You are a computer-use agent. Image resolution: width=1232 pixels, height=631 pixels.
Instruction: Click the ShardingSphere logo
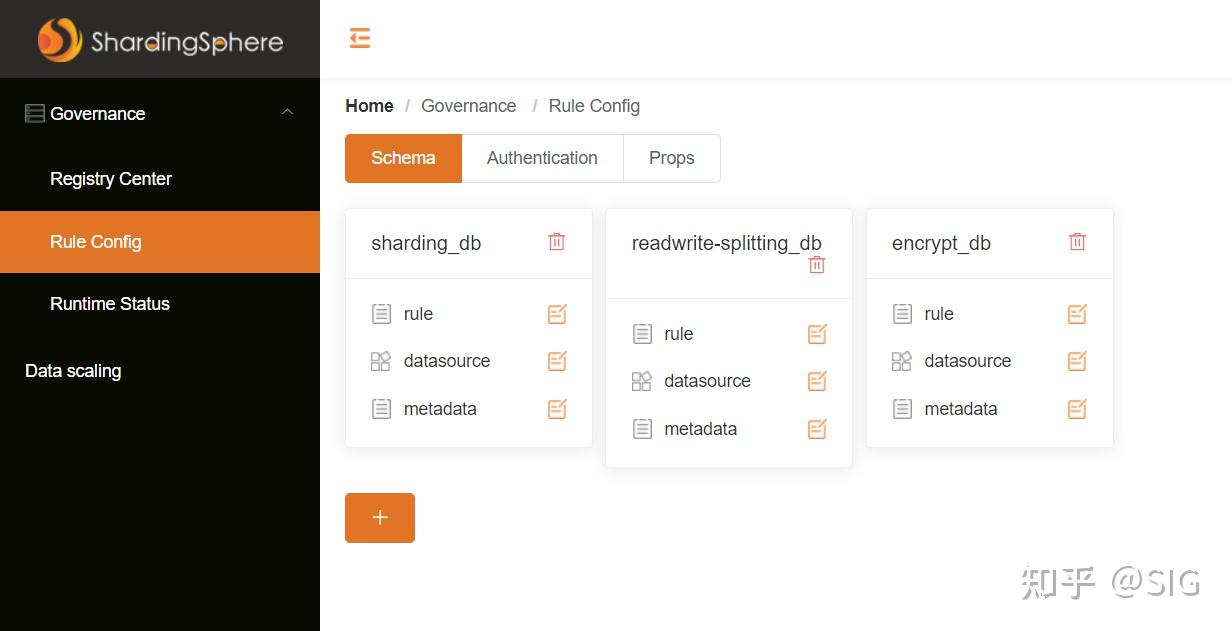pos(160,40)
